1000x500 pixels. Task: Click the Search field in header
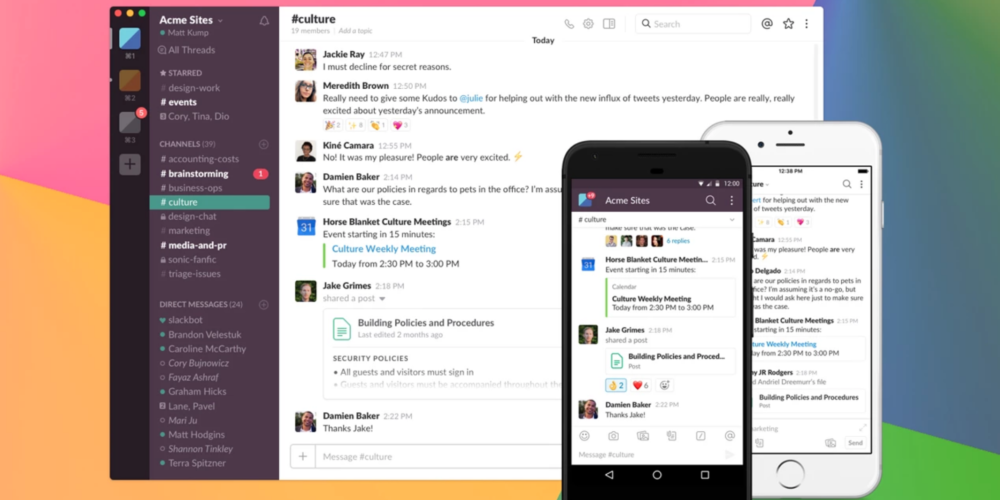click(693, 24)
